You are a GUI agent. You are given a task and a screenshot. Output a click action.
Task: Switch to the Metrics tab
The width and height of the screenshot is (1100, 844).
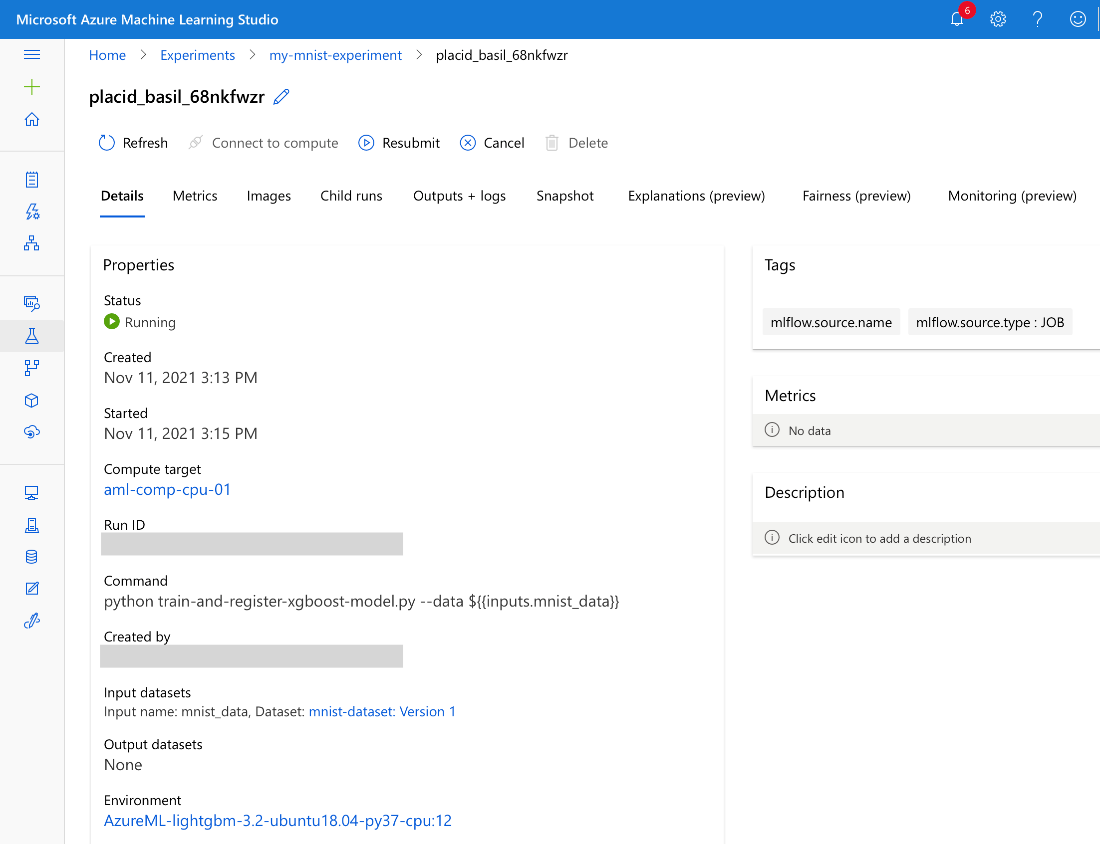(x=195, y=196)
